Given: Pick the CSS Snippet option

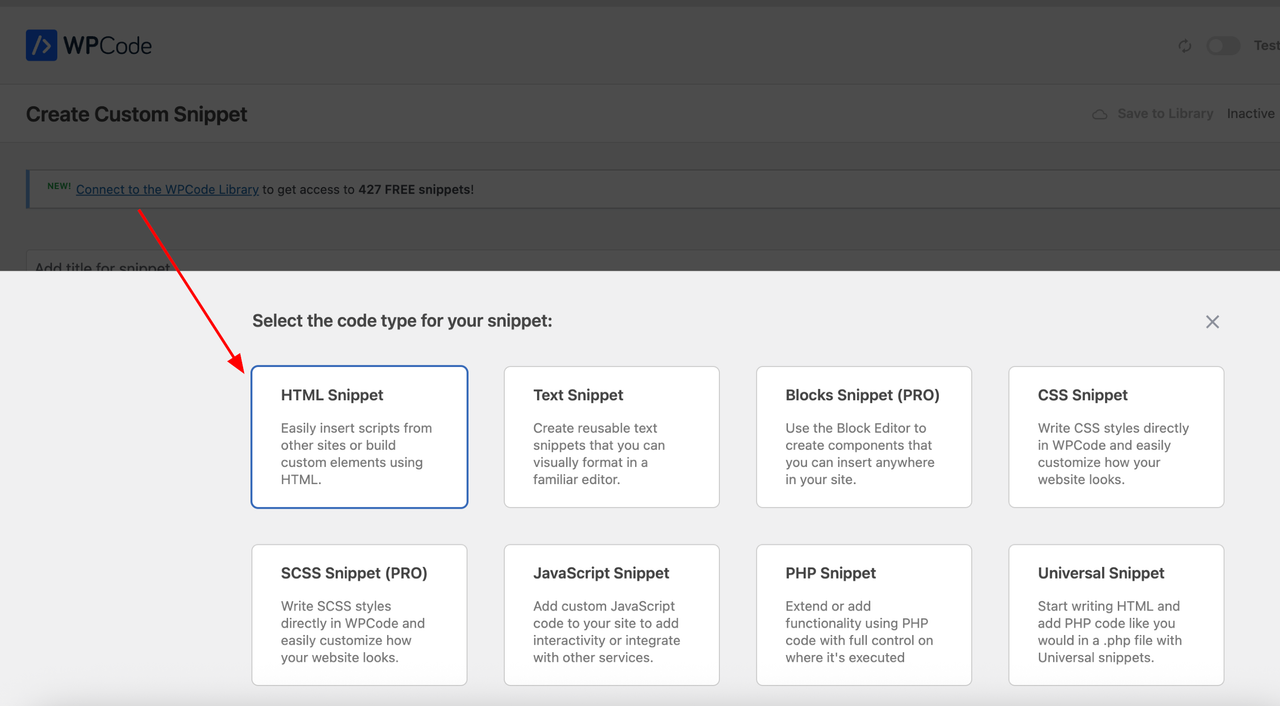Looking at the screenshot, I should coord(1115,437).
